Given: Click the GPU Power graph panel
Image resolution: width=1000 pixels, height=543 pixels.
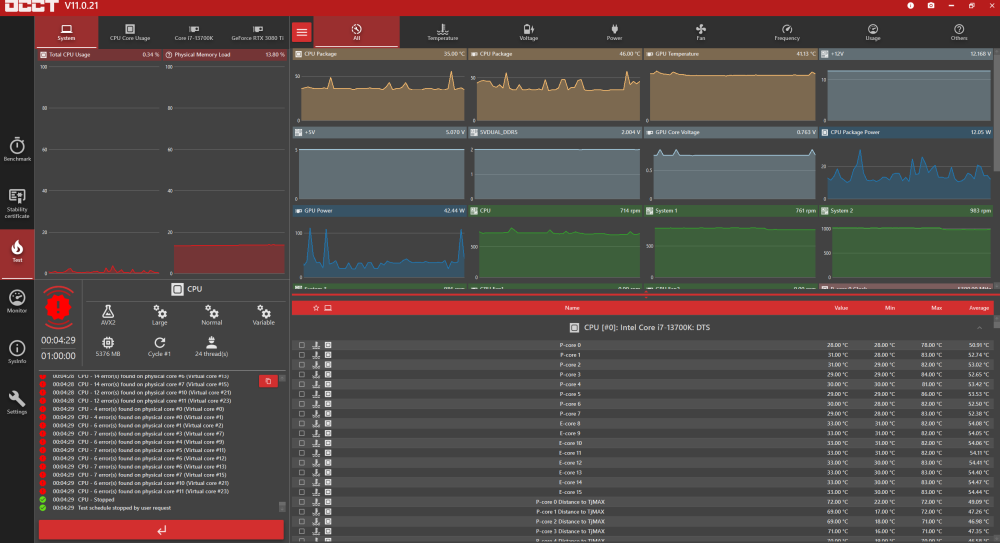Looking at the screenshot, I should (379, 243).
